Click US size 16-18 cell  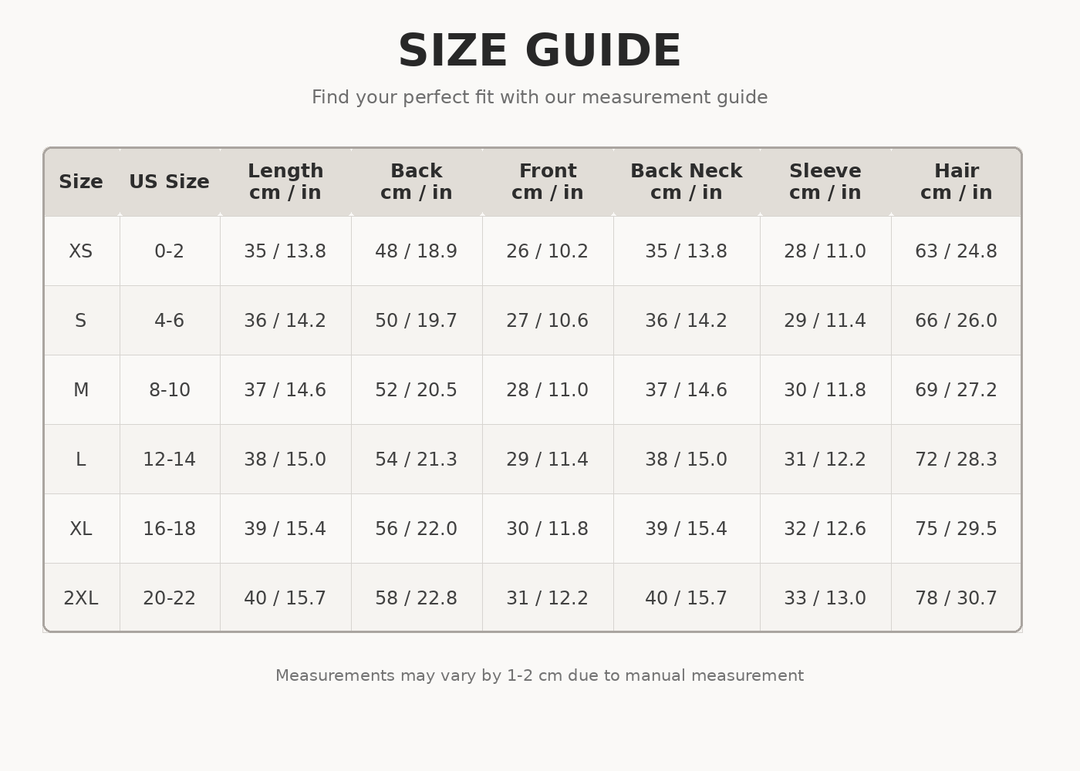(x=169, y=528)
